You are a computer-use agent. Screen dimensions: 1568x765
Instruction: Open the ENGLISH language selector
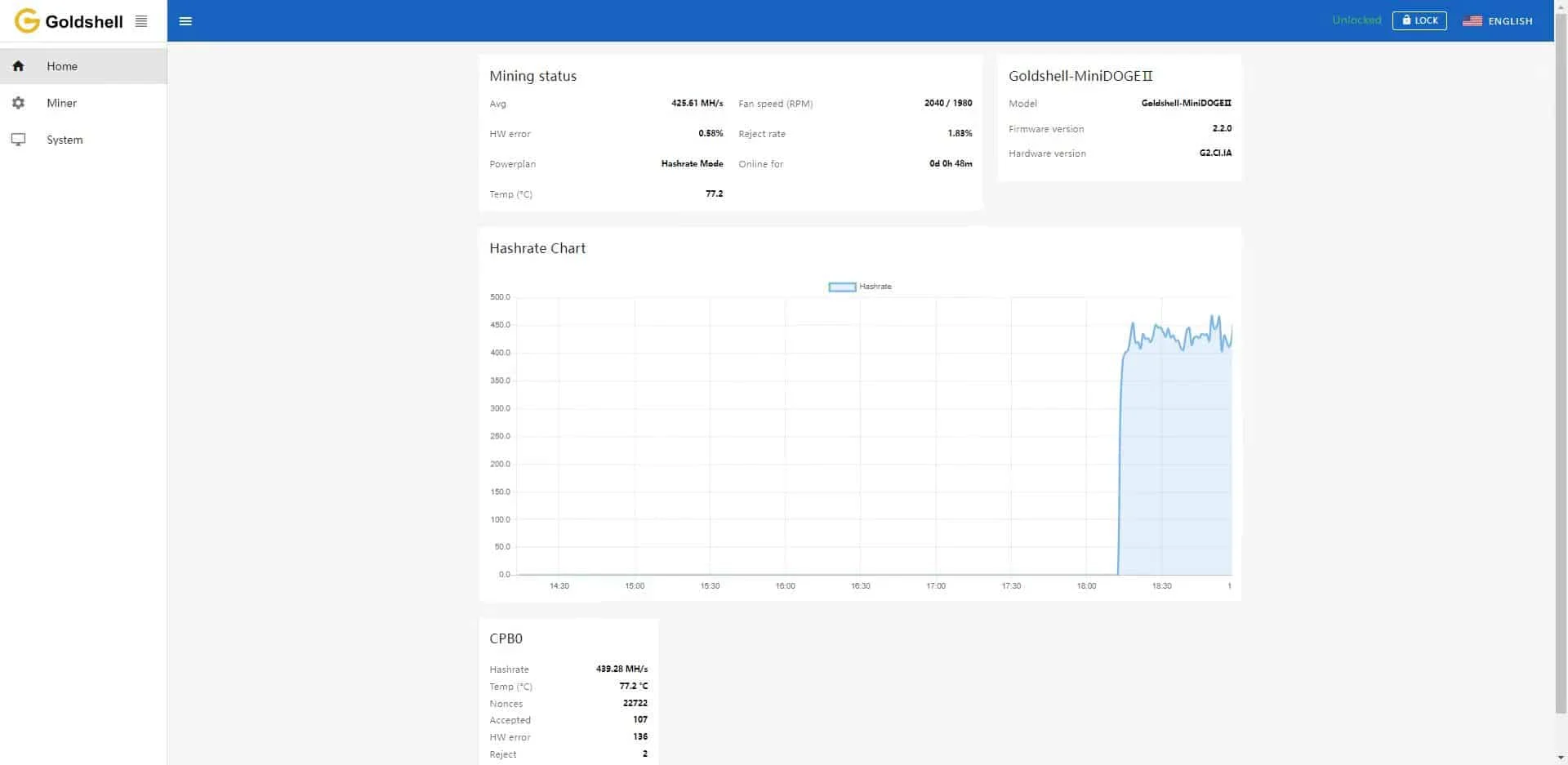point(1498,21)
